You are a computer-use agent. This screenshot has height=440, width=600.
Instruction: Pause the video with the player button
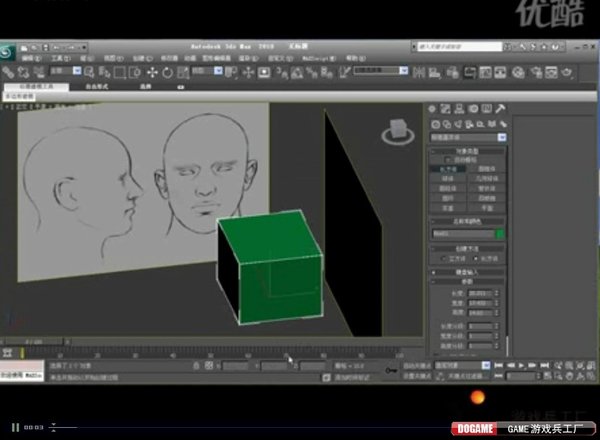point(15,427)
